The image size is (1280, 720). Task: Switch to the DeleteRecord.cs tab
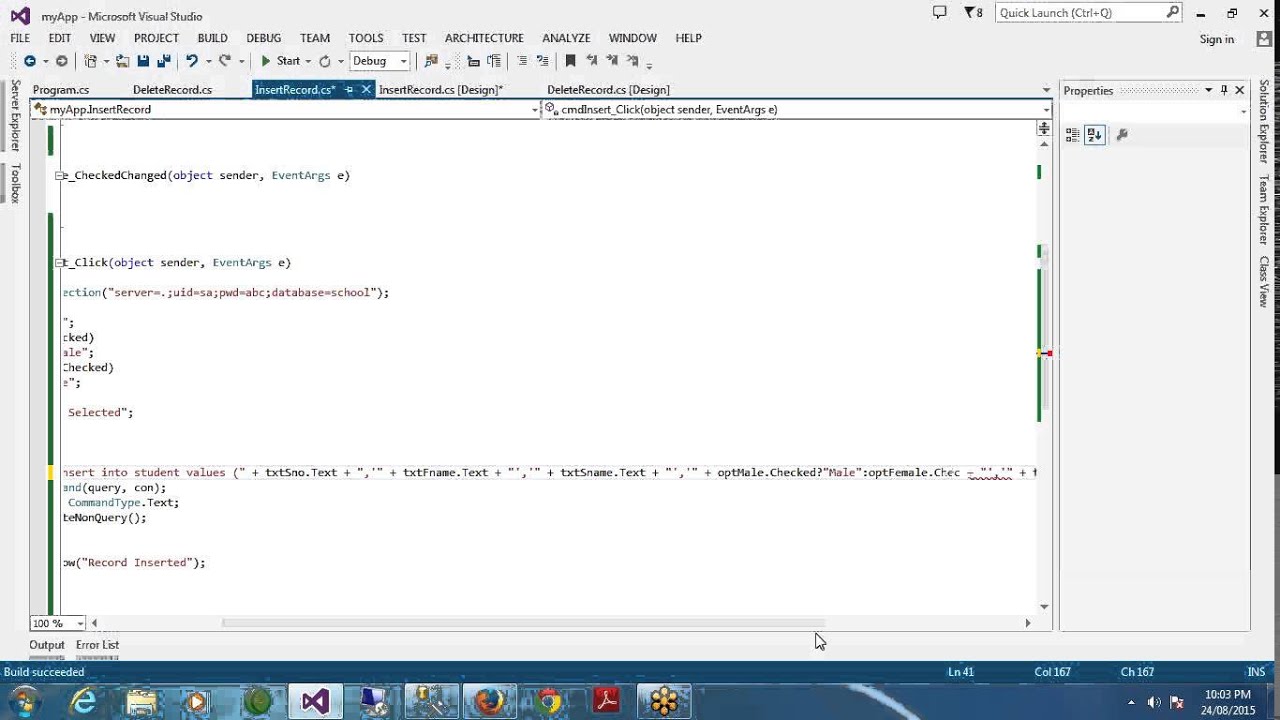[x=172, y=90]
